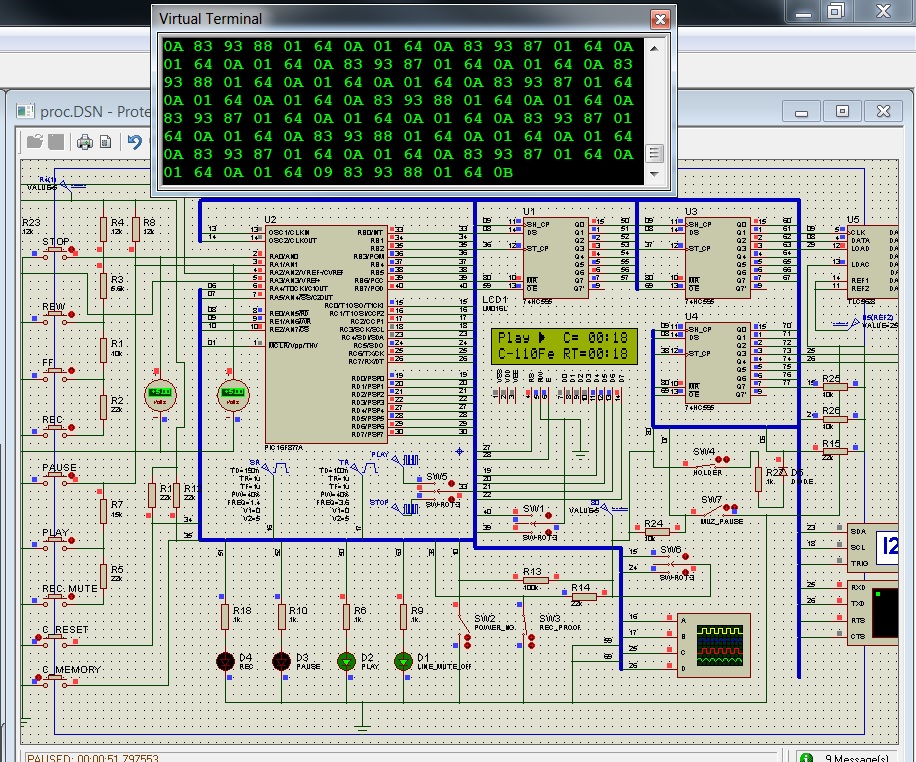Select resistor R18 above D4 LED
This screenshot has width=916, height=762.
225,616
